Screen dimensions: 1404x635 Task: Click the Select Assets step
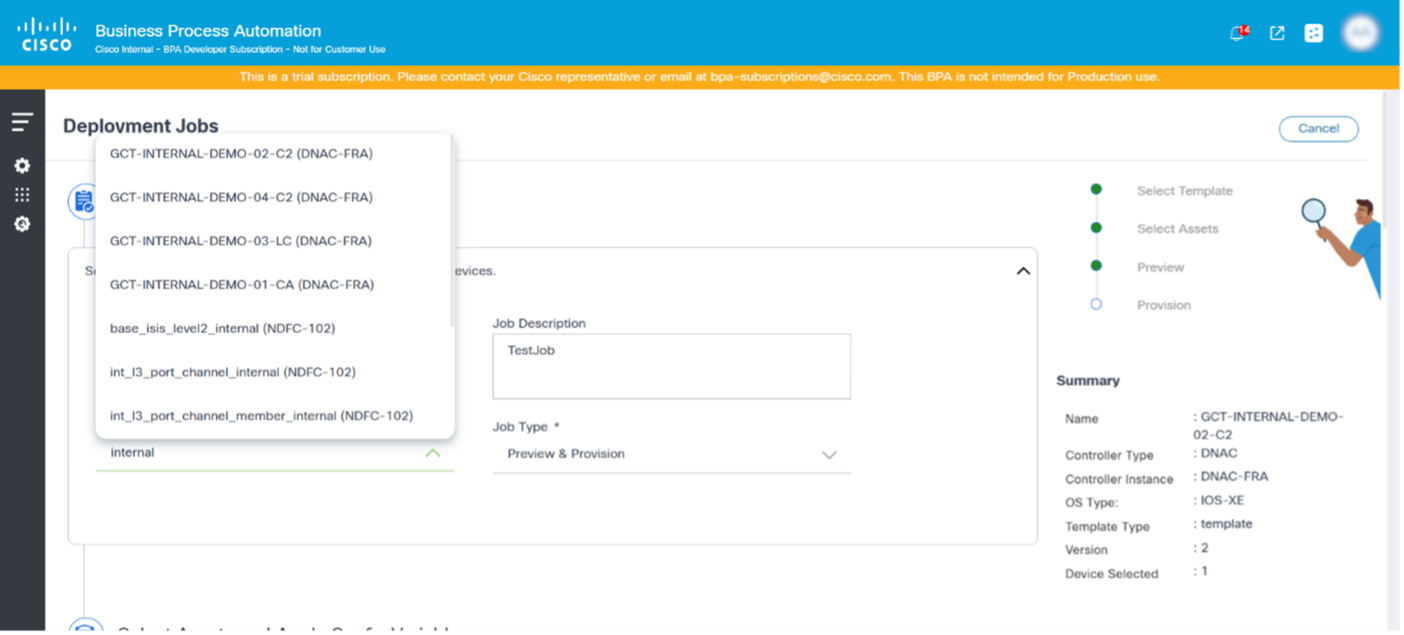pyautogui.click(x=1177, y=229)
